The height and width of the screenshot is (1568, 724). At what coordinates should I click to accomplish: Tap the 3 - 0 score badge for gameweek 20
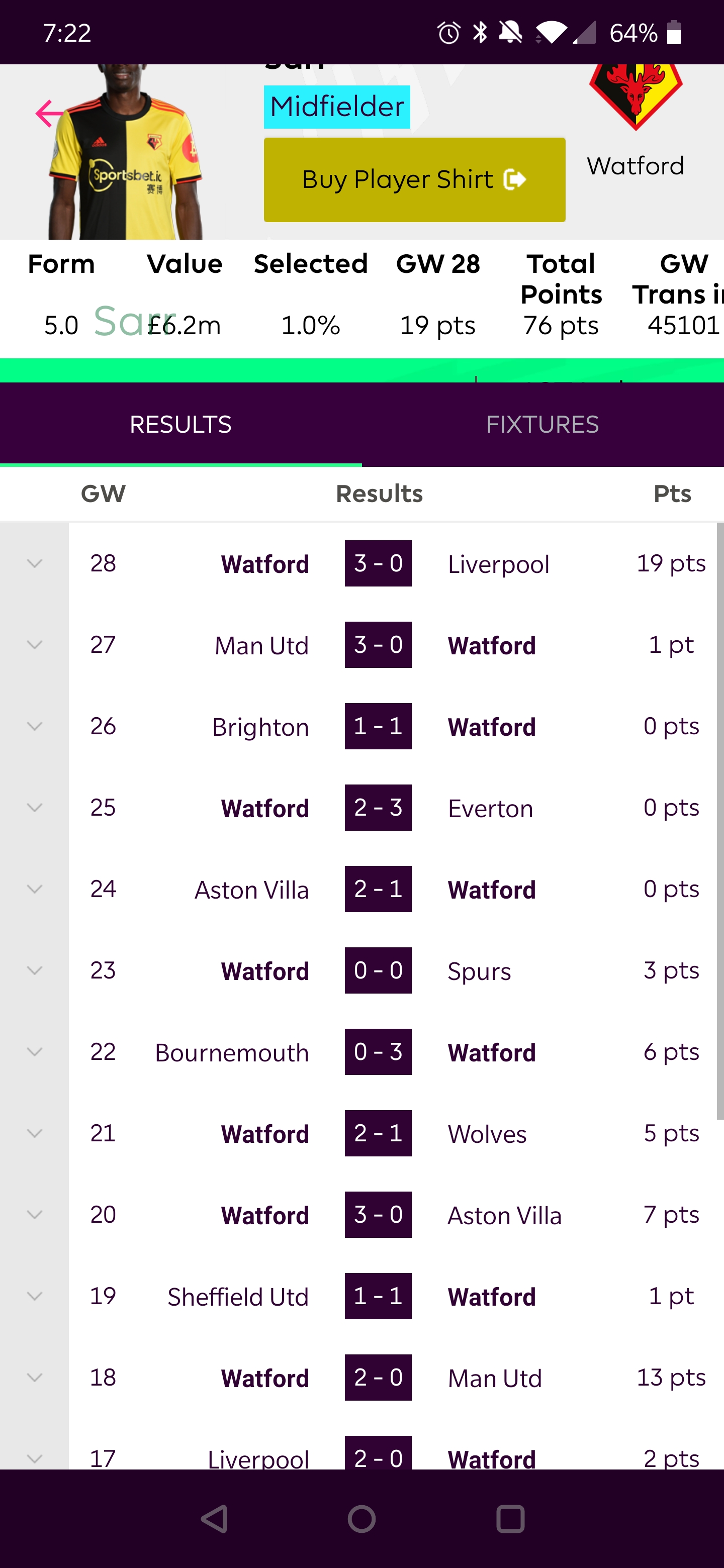click(378, 1215)
